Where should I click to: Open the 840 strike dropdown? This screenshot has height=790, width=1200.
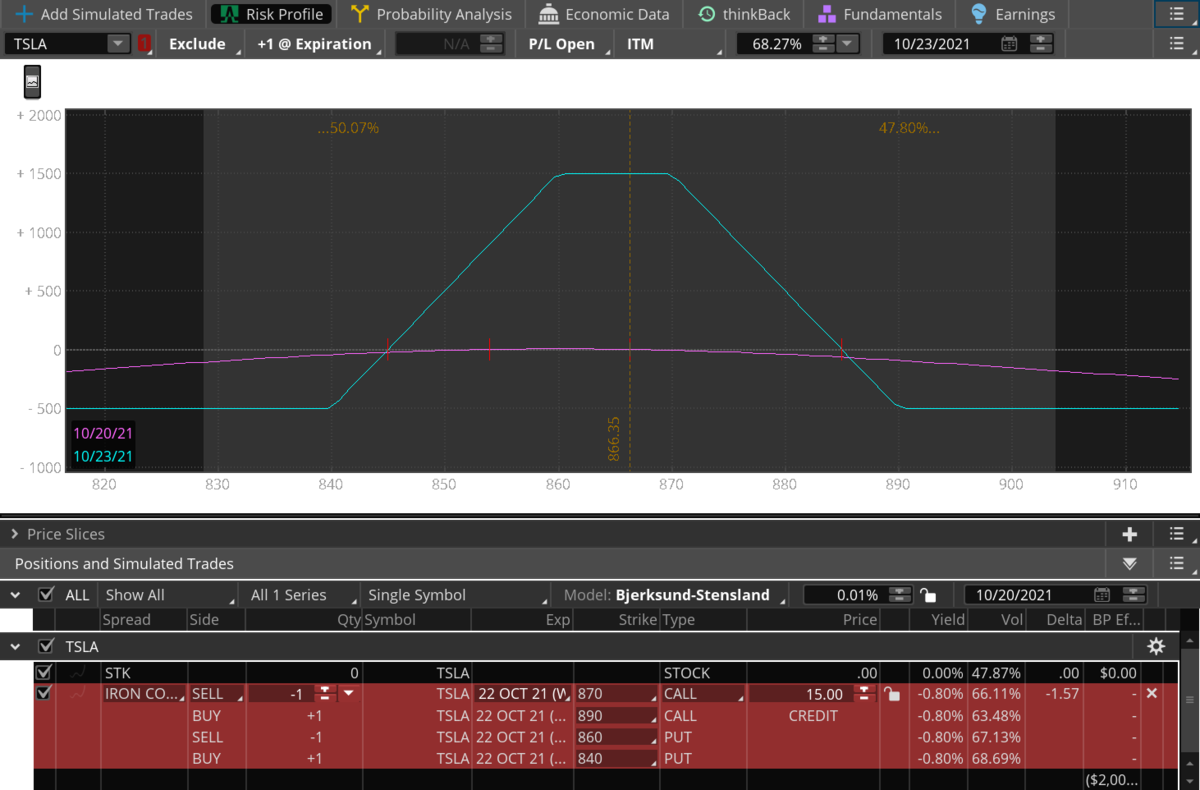(617, 758)
